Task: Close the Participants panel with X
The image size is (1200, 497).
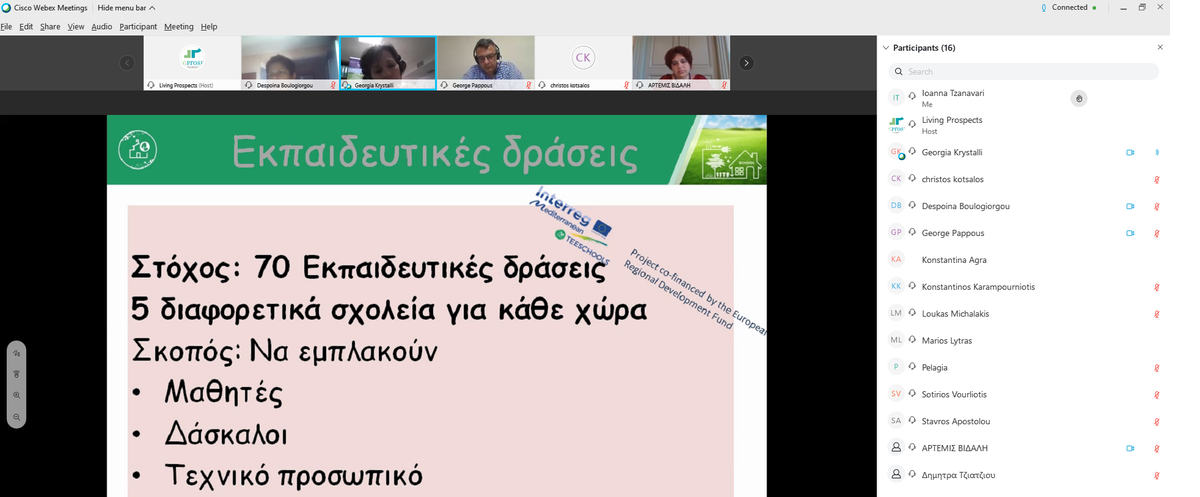Action: pyautogui.click(x=1160, y=47)
